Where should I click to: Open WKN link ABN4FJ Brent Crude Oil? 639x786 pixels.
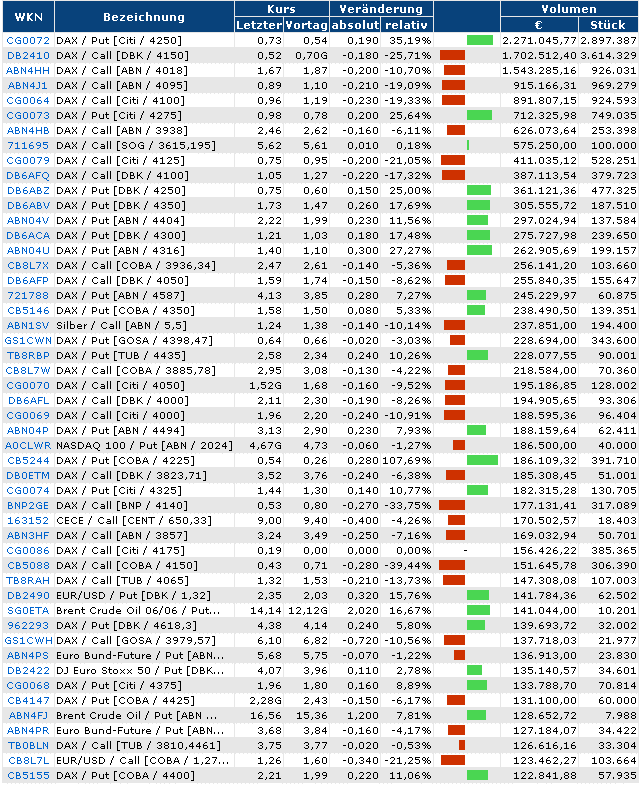coord(28,717)
